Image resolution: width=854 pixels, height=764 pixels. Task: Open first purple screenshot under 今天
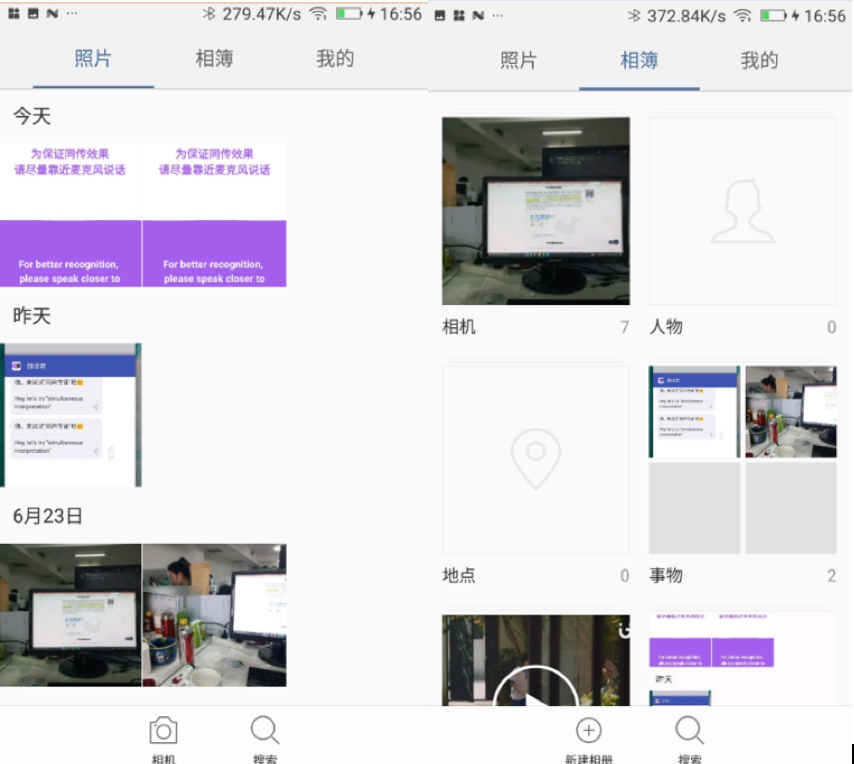70,215
